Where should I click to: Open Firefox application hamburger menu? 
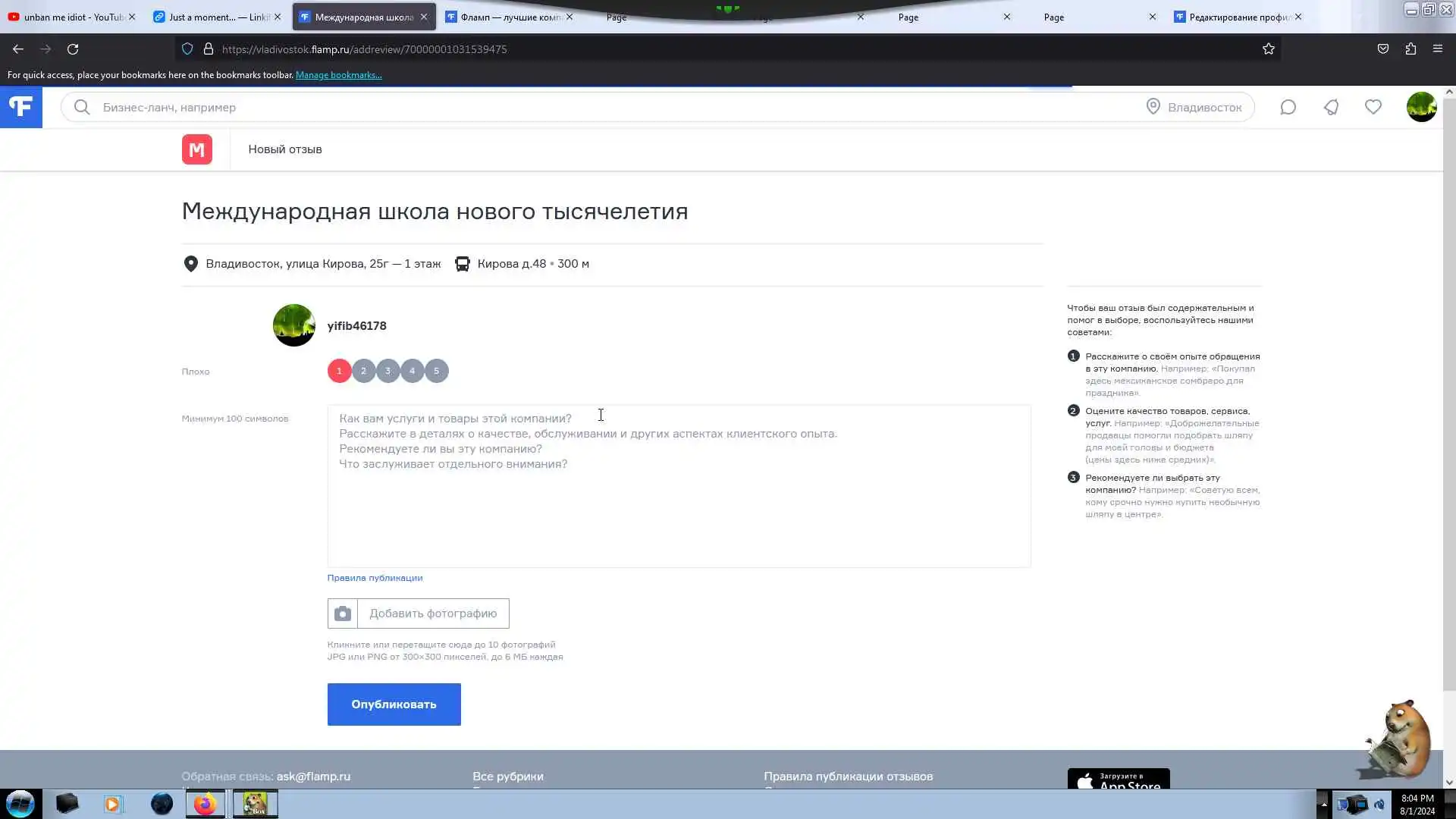tap(1438, 49)
